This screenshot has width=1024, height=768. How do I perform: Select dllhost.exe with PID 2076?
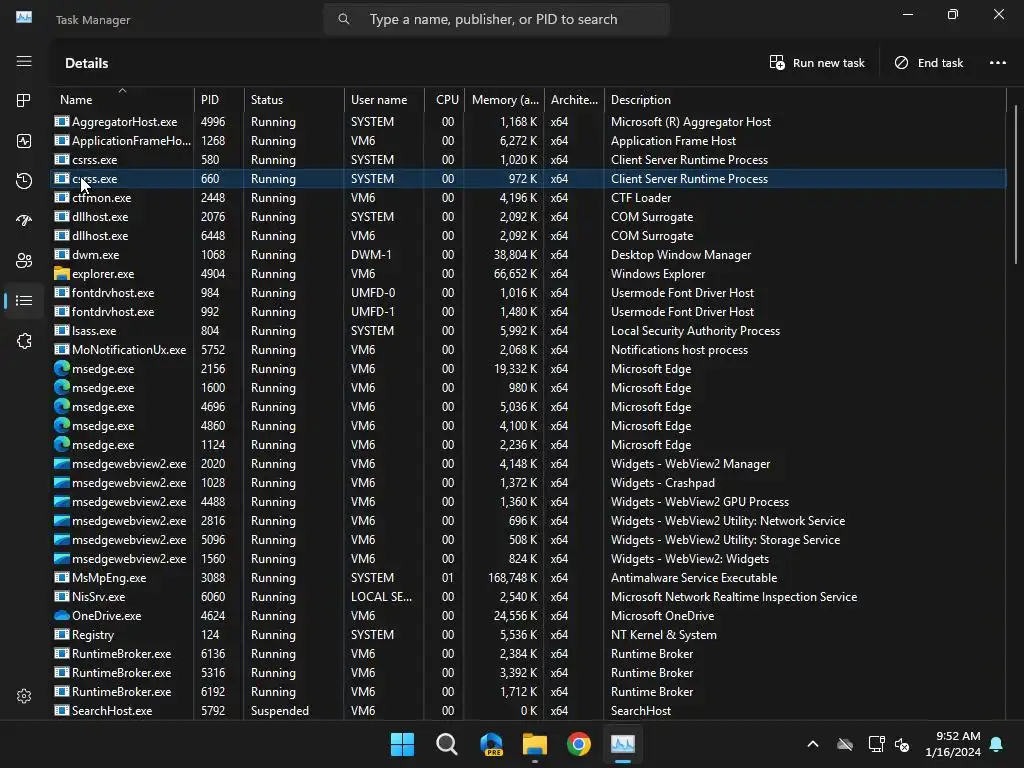(528, 216)
